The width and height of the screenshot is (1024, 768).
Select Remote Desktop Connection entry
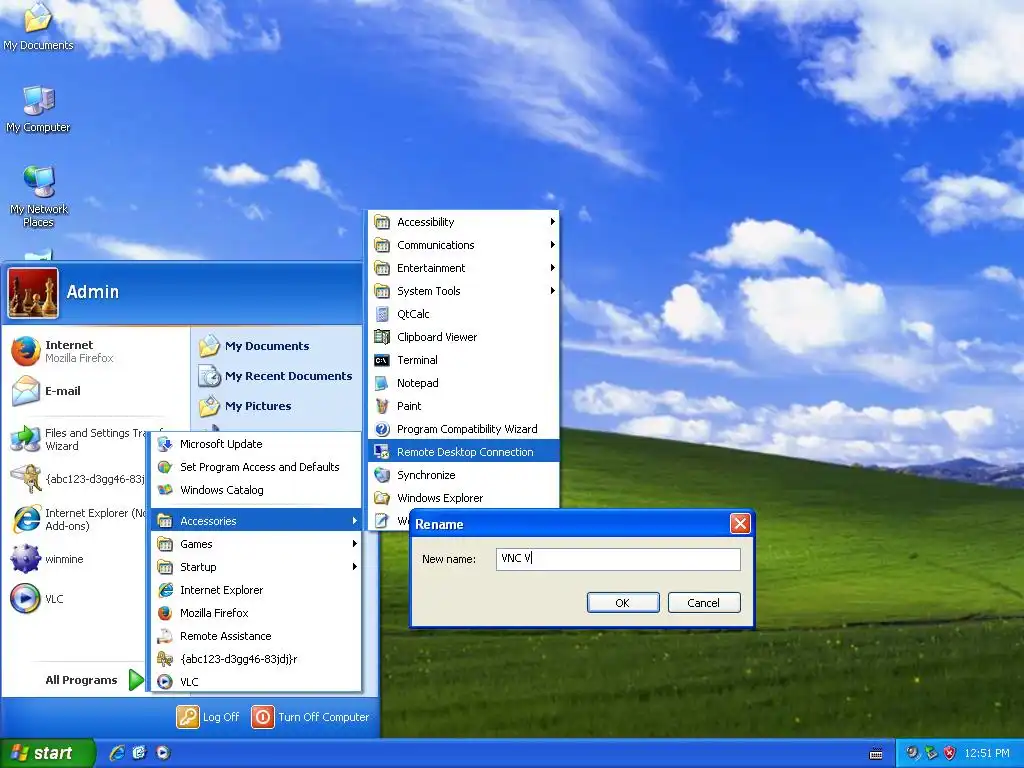point(464,452)
